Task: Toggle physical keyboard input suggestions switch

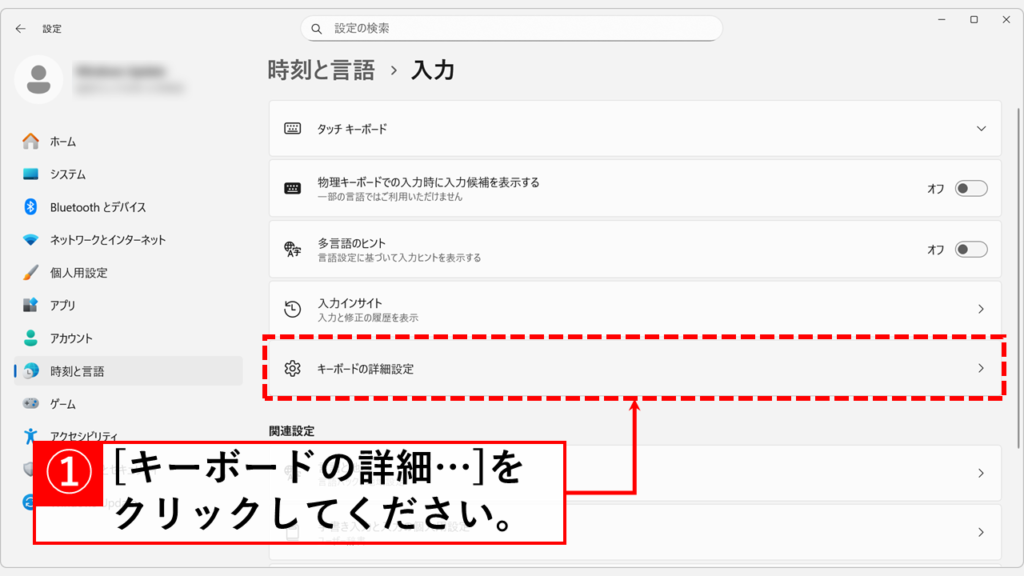Action: [x=970, y=188]
